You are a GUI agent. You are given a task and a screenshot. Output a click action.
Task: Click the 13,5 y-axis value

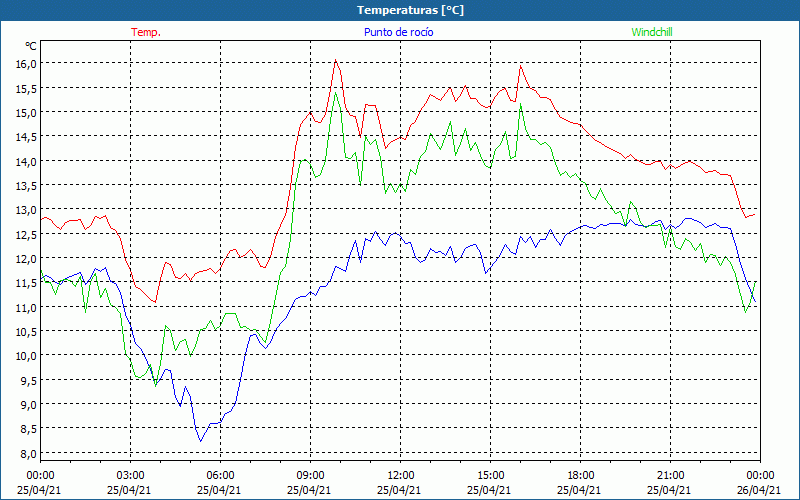tap(26, 185)
